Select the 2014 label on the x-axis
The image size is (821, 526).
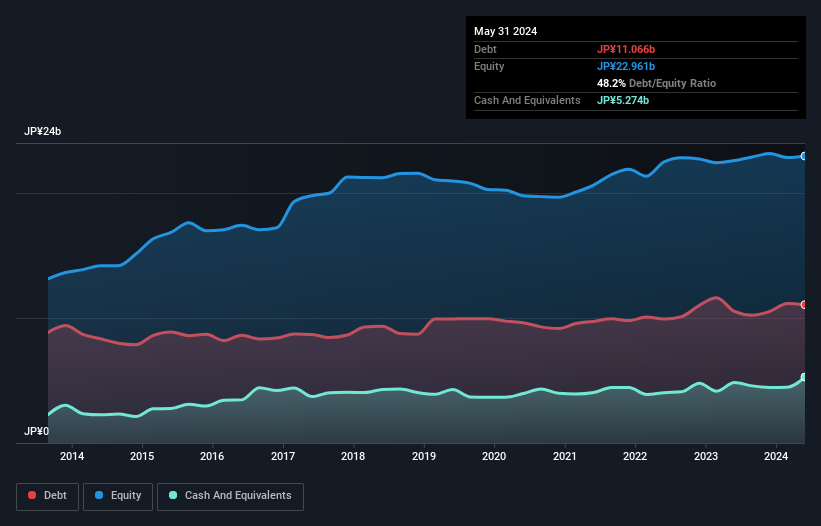[x=72, y=456]
